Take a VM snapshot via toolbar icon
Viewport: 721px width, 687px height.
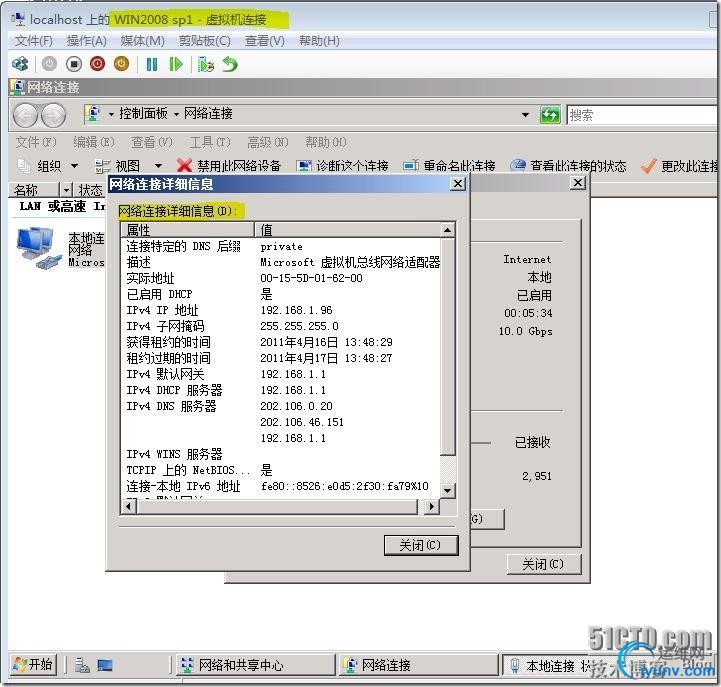(206, 64)
